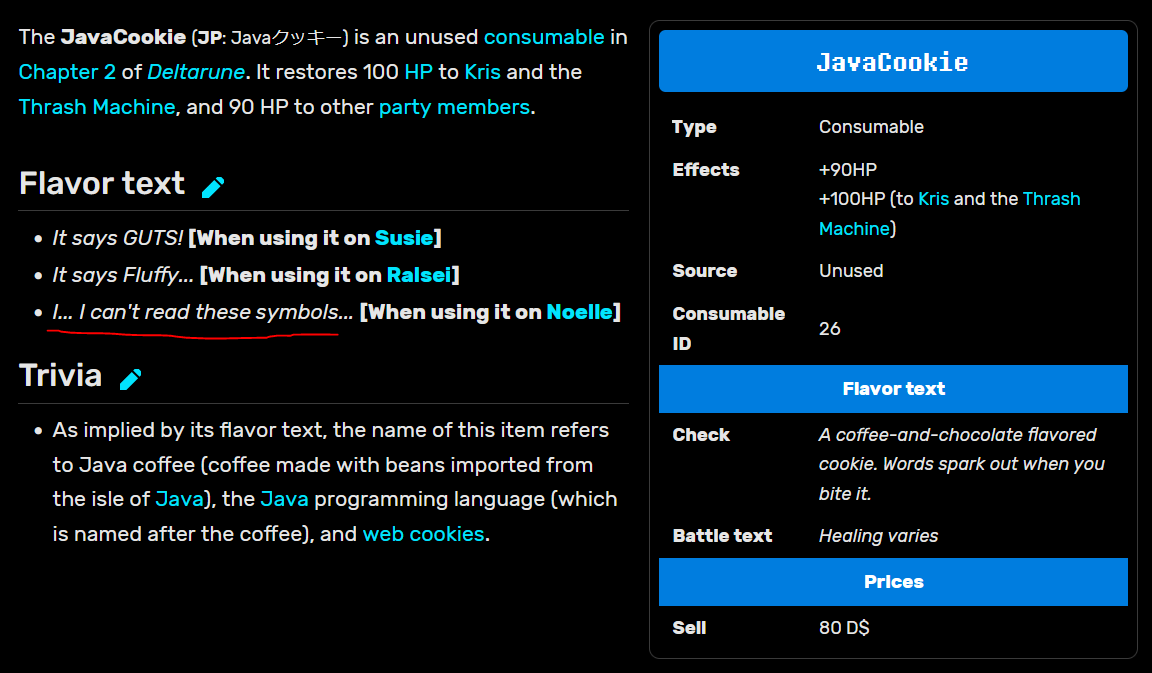This screenshot has height=673, width=1152.
Task: Open the Java island link after 'isle of'
Action: tap(179, 499)
